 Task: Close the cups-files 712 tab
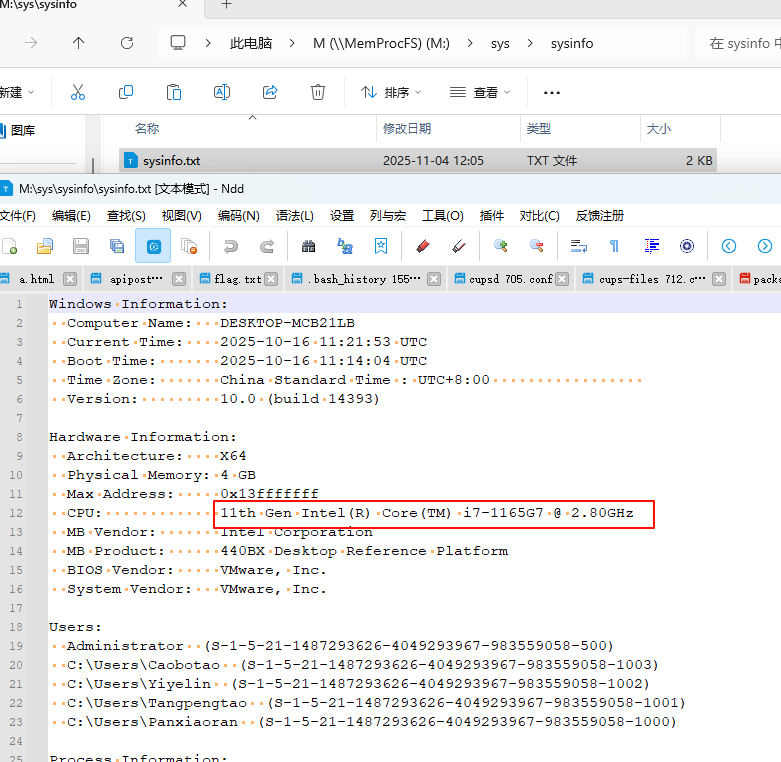[x=719, y=279]
